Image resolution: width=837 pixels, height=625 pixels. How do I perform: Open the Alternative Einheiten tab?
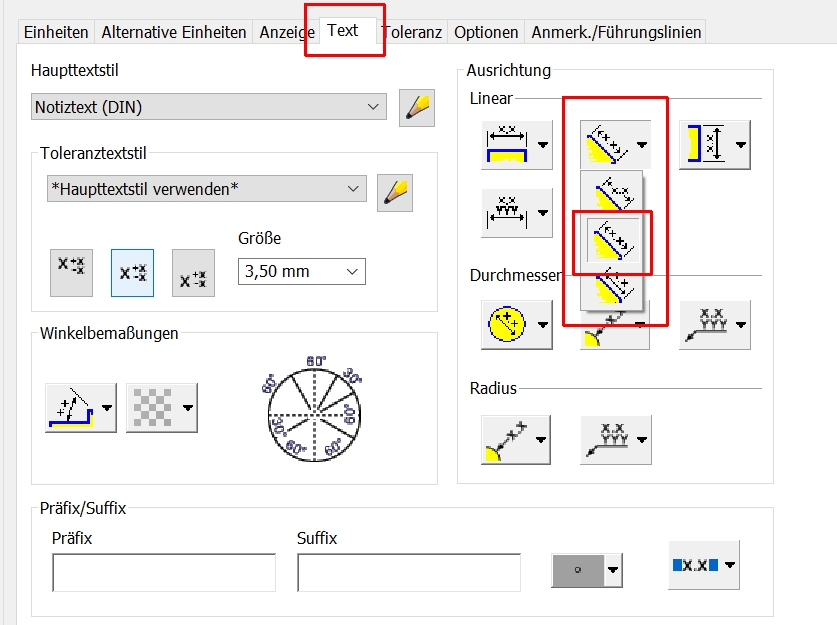point(174,32)
